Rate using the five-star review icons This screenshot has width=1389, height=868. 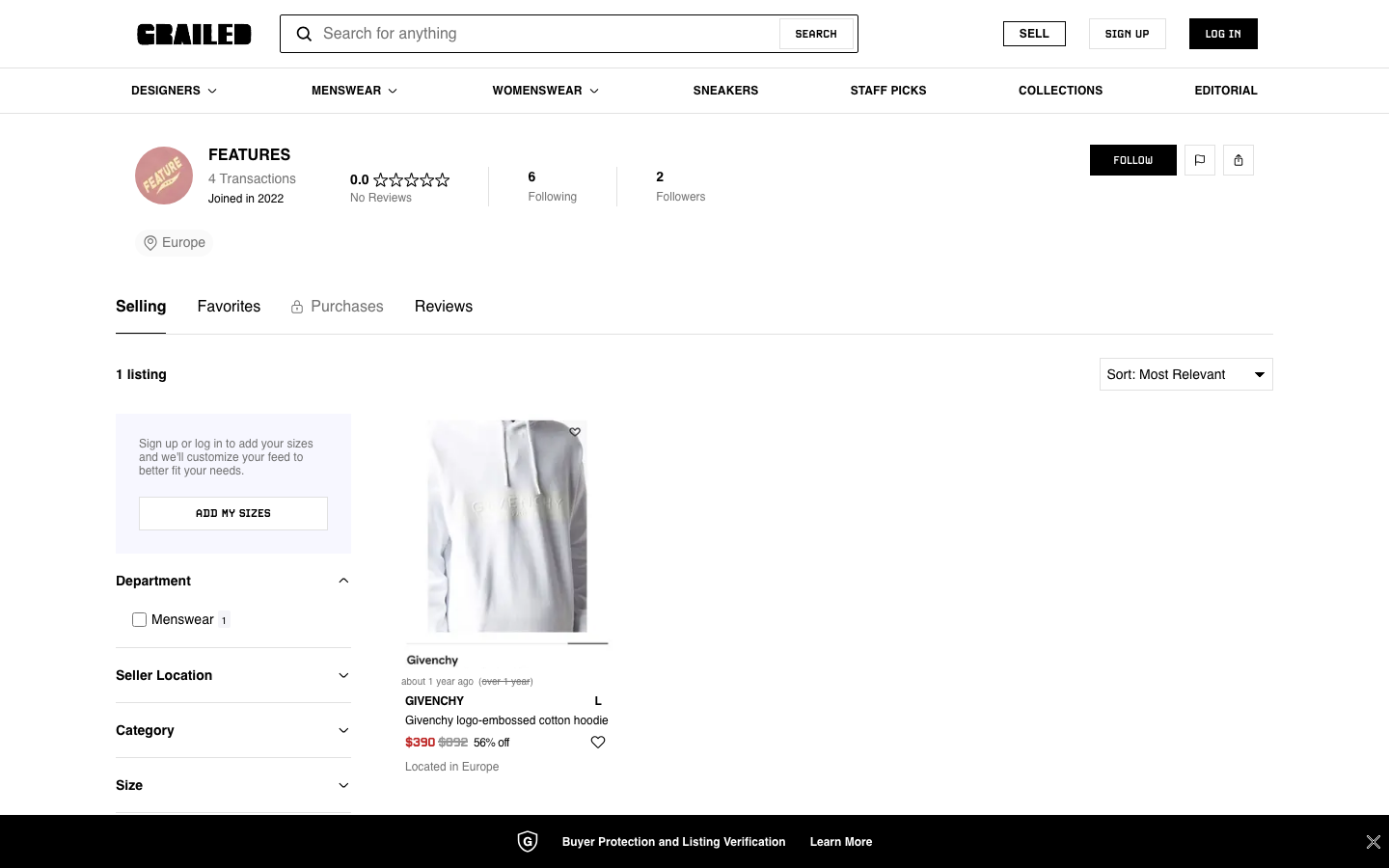[x=412, y=179]
